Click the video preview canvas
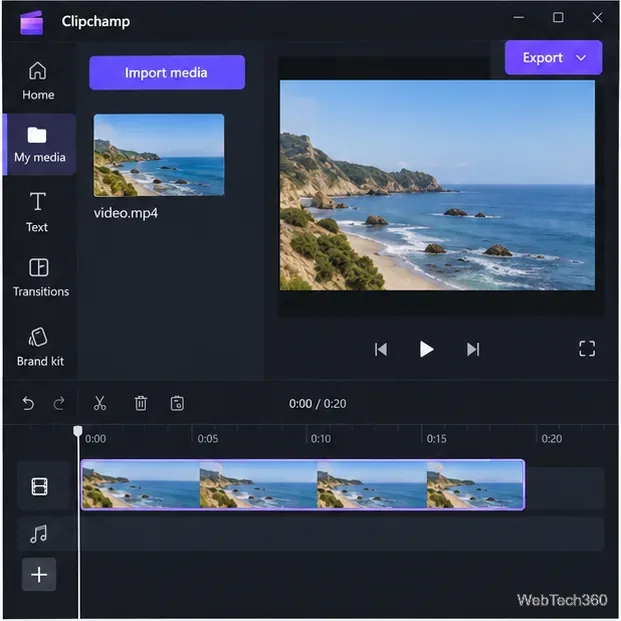 (x=437, y=185)
